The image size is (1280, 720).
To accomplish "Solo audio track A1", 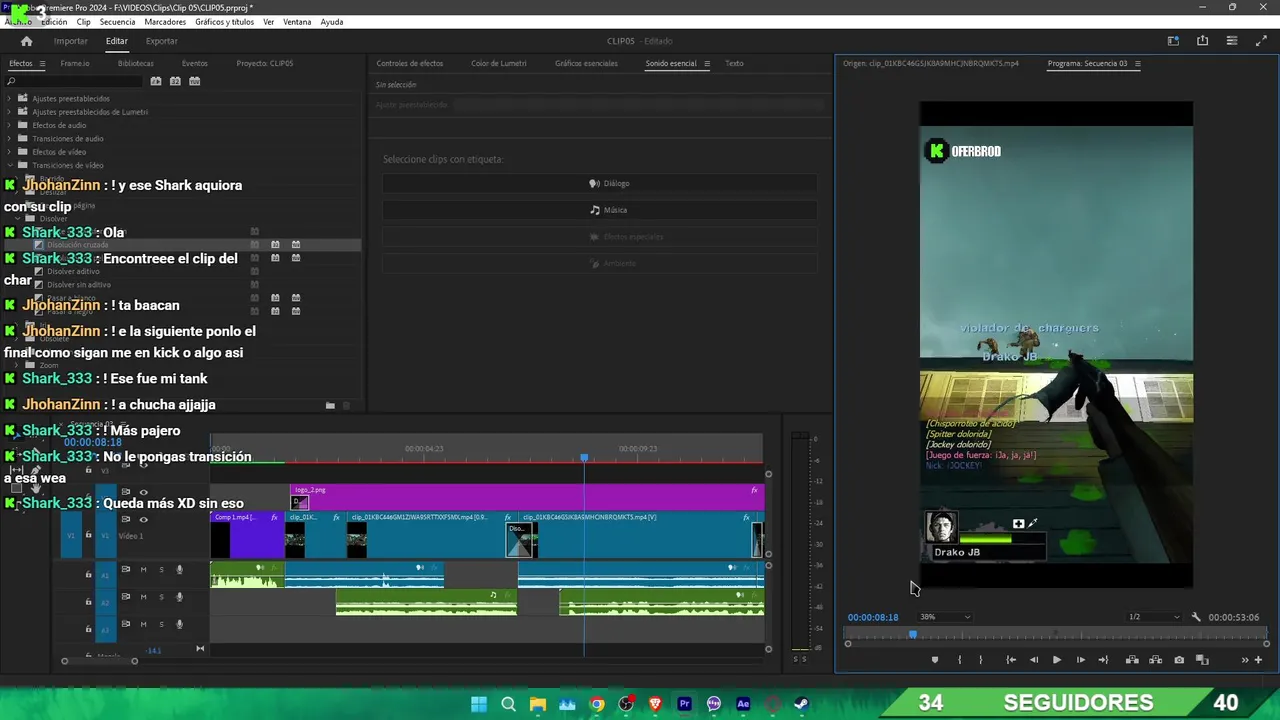I will coord(161,570).
